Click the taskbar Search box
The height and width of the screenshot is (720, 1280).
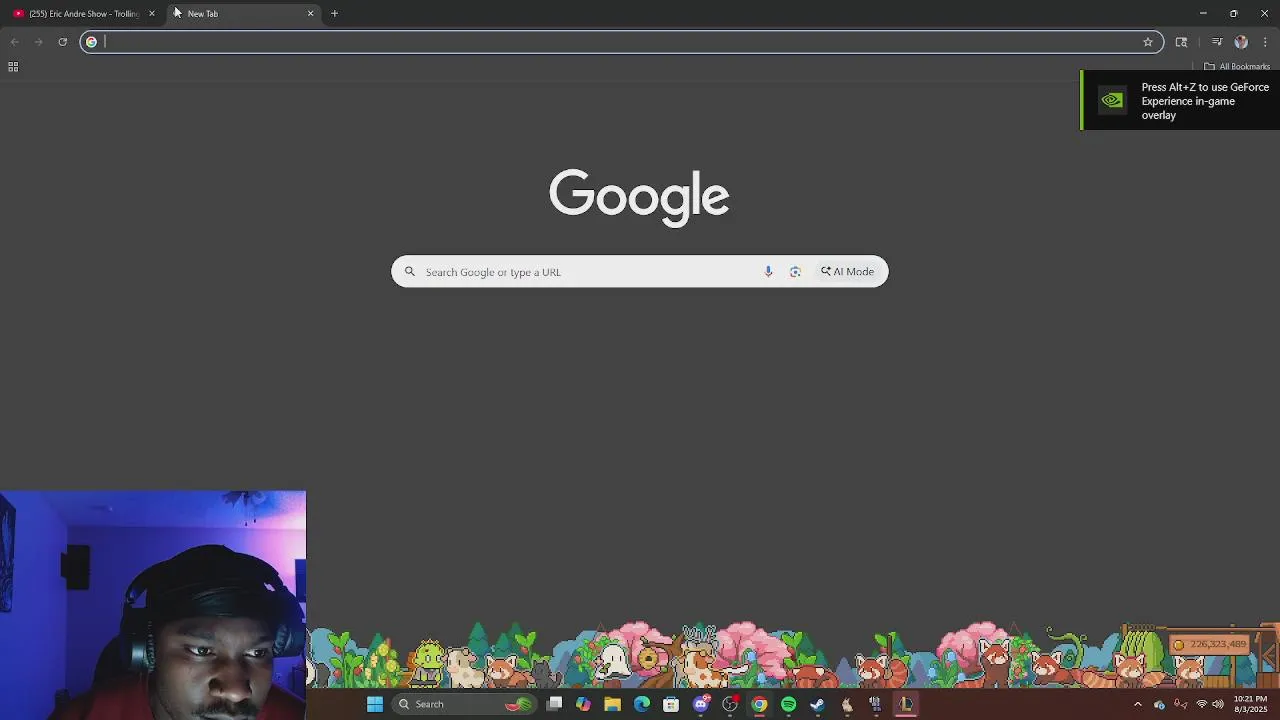click(465, 704)
